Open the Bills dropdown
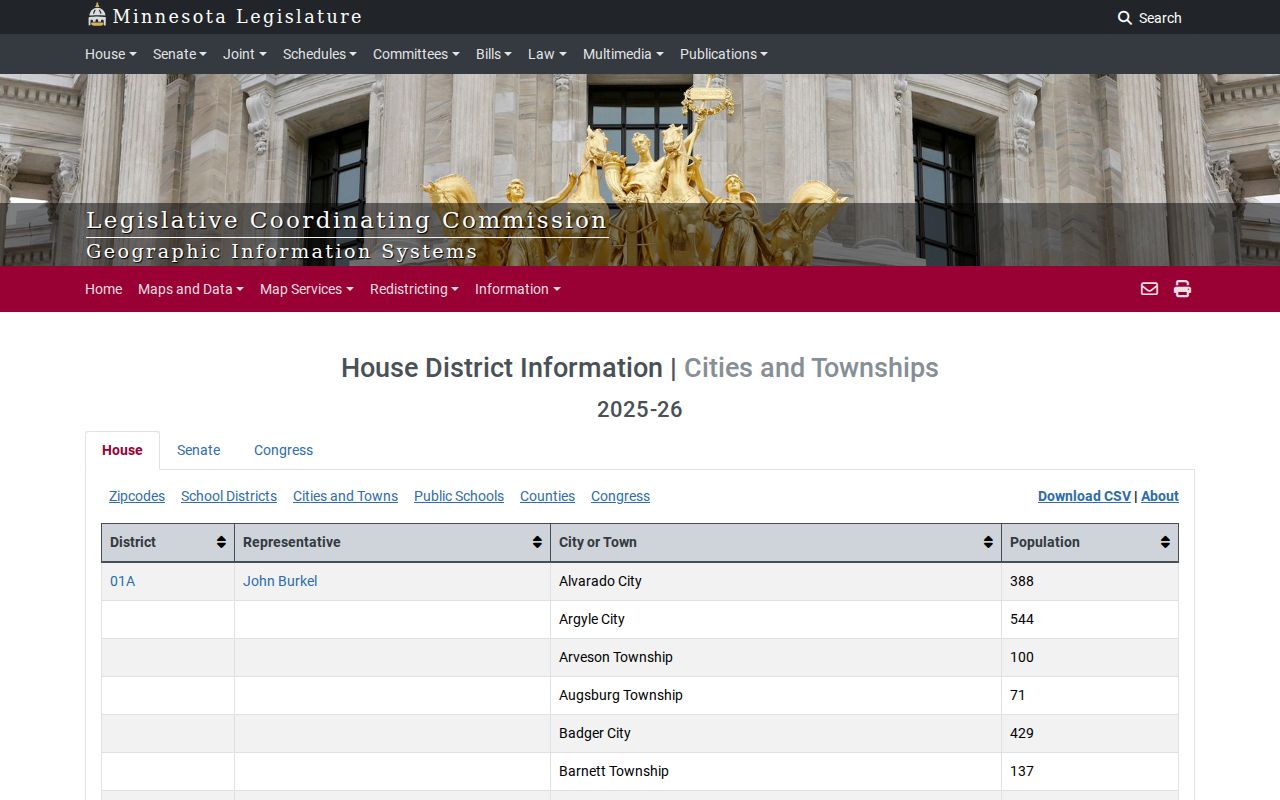Screen dimensions: 1280x800 pyautogui.click(x=494, y=54)
